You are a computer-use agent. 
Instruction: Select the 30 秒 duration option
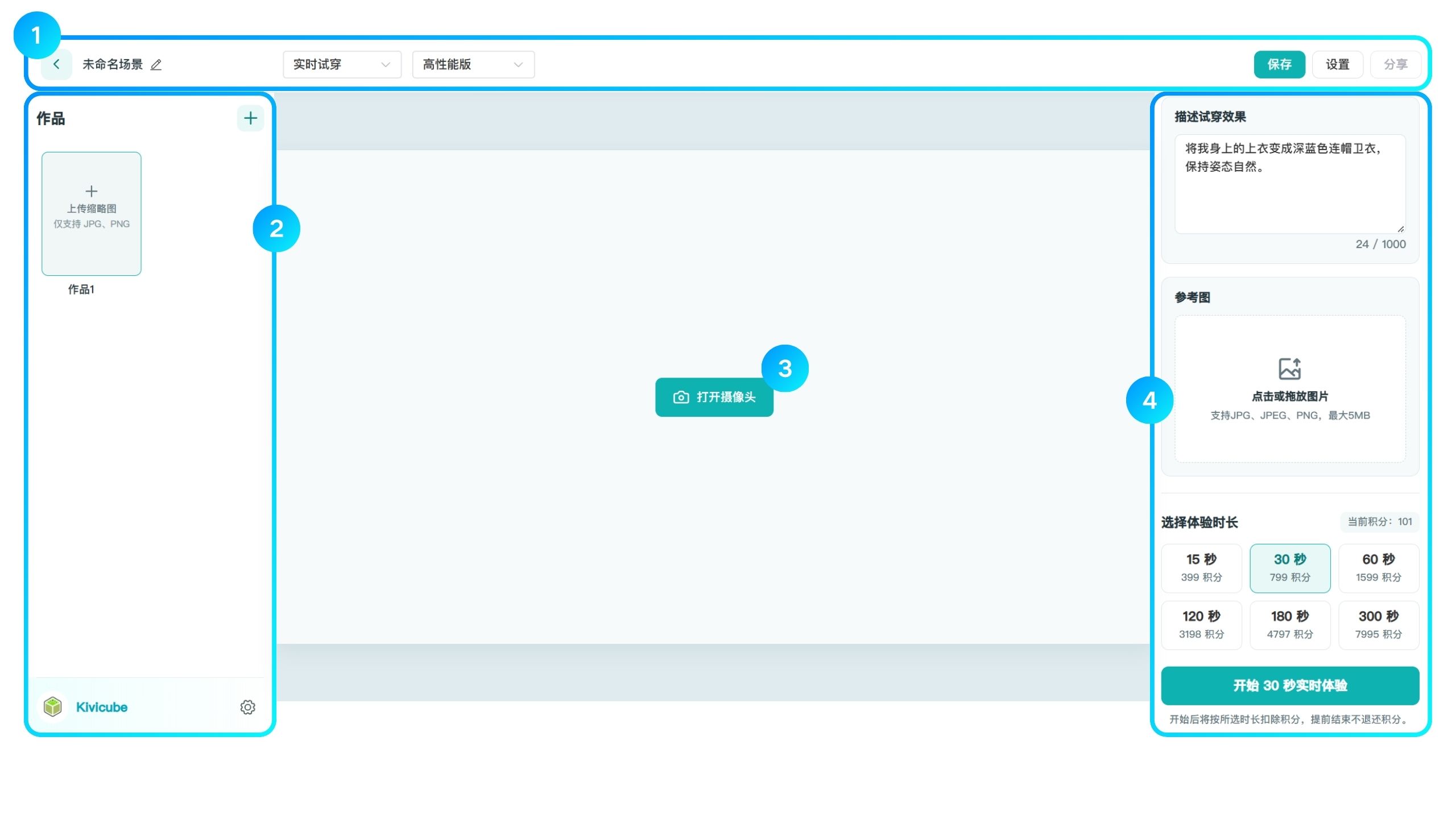point(1290,568)
